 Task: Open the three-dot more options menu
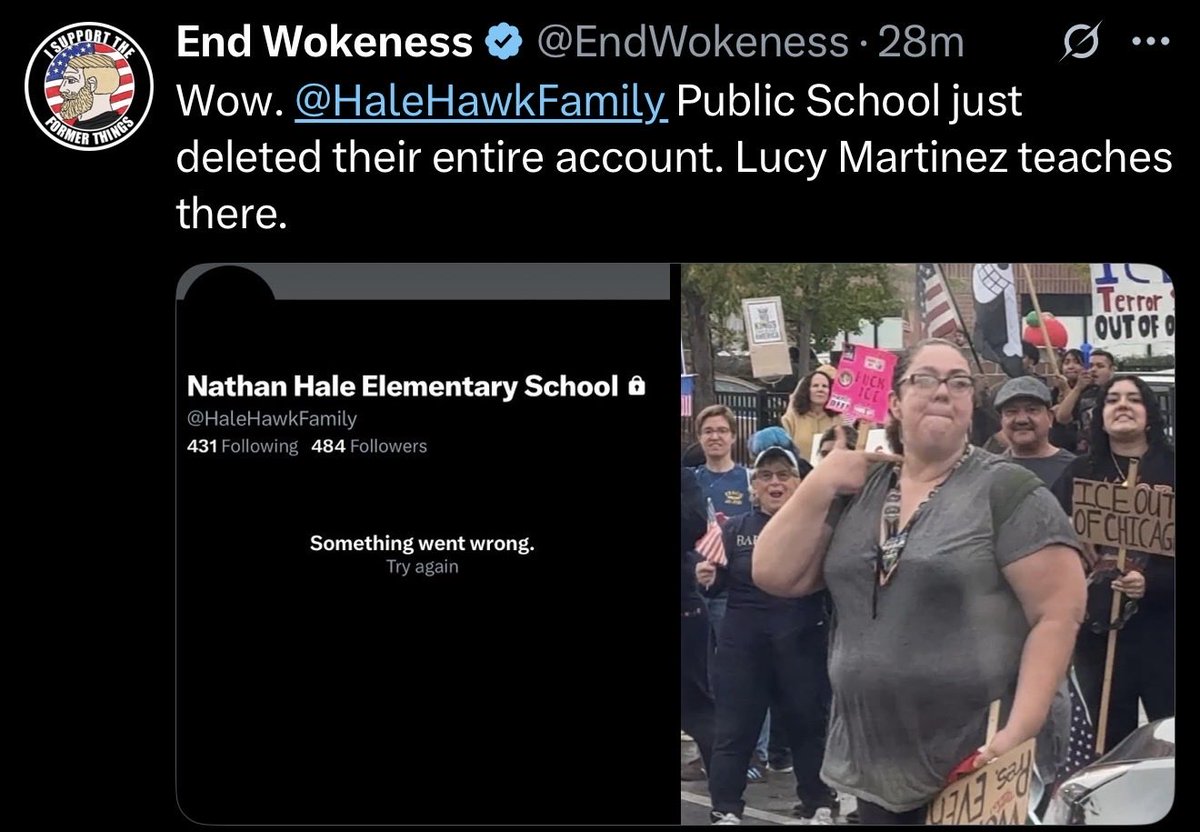1154,44
